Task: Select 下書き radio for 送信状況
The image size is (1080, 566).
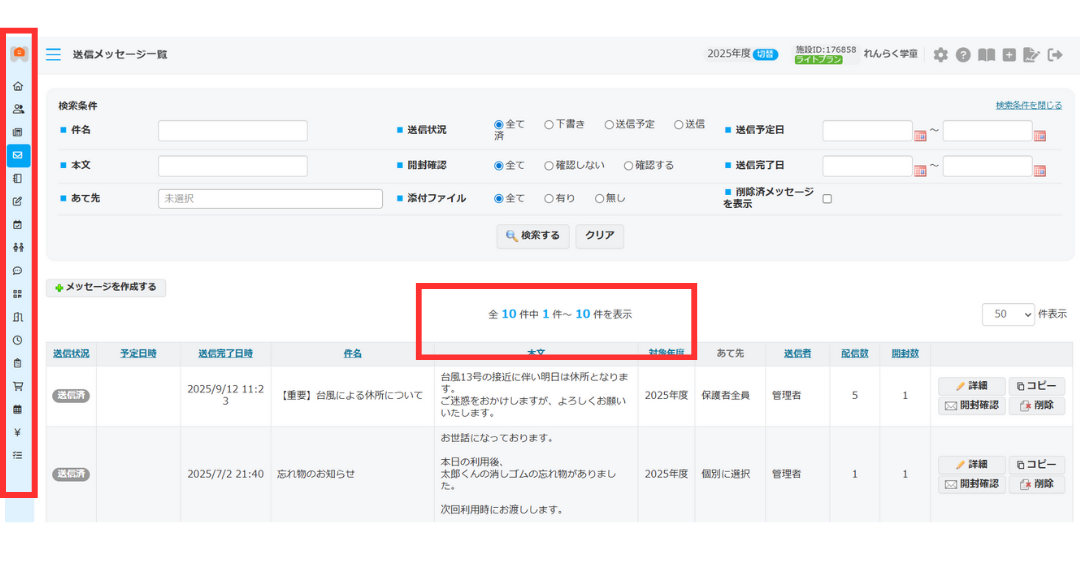Action: point(549,125)
